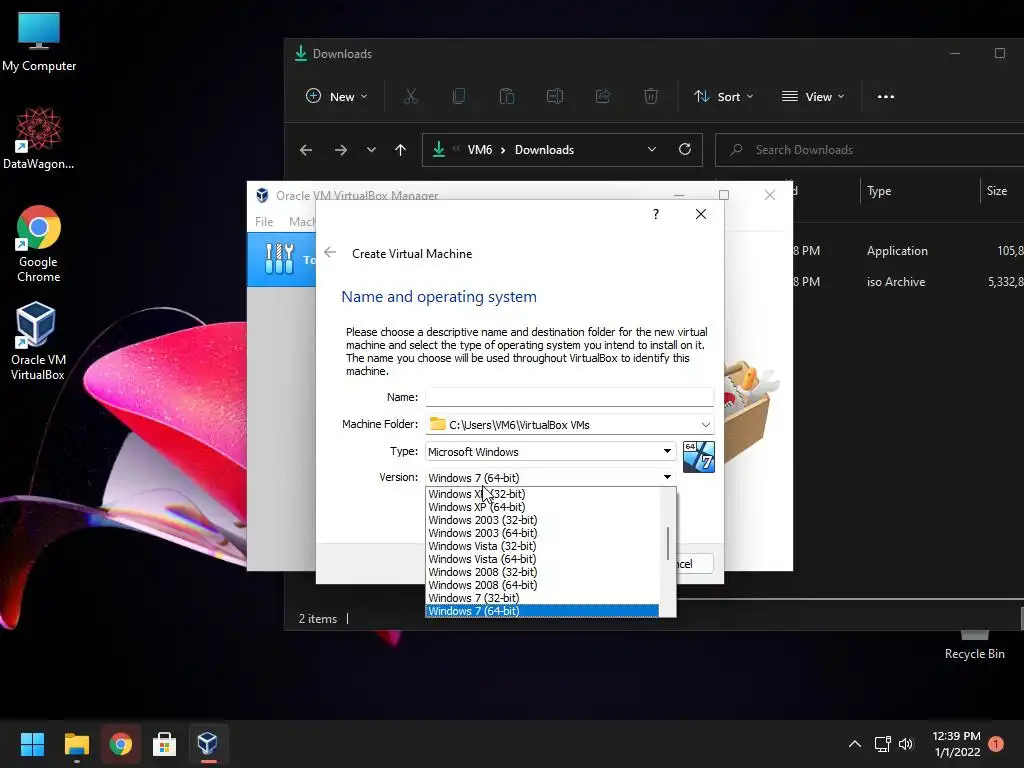Viewport: 1024px width, 768px height.
Task: Sort by Type column header
Action: click(x=879, y=191)
